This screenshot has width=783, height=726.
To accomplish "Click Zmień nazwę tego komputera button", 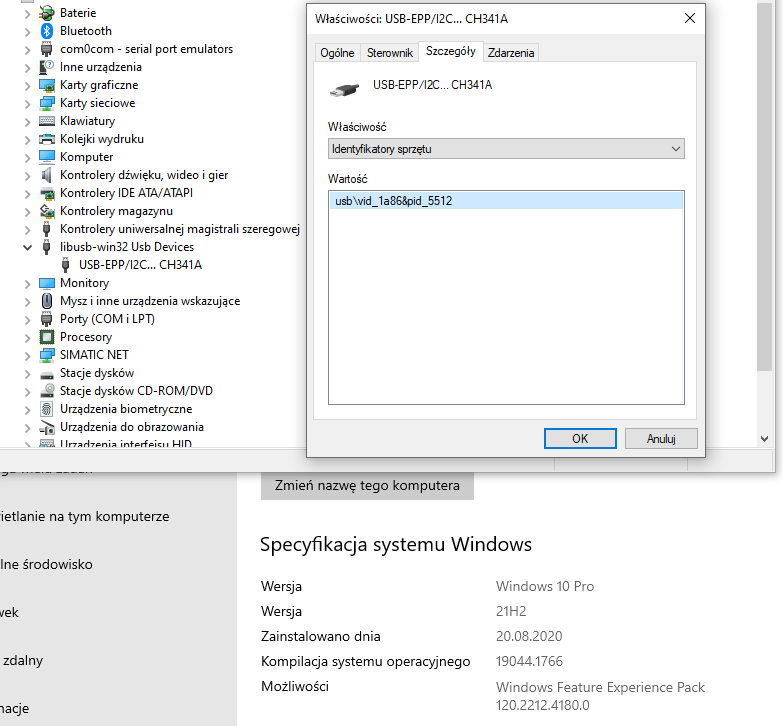I will click(367, 486).
